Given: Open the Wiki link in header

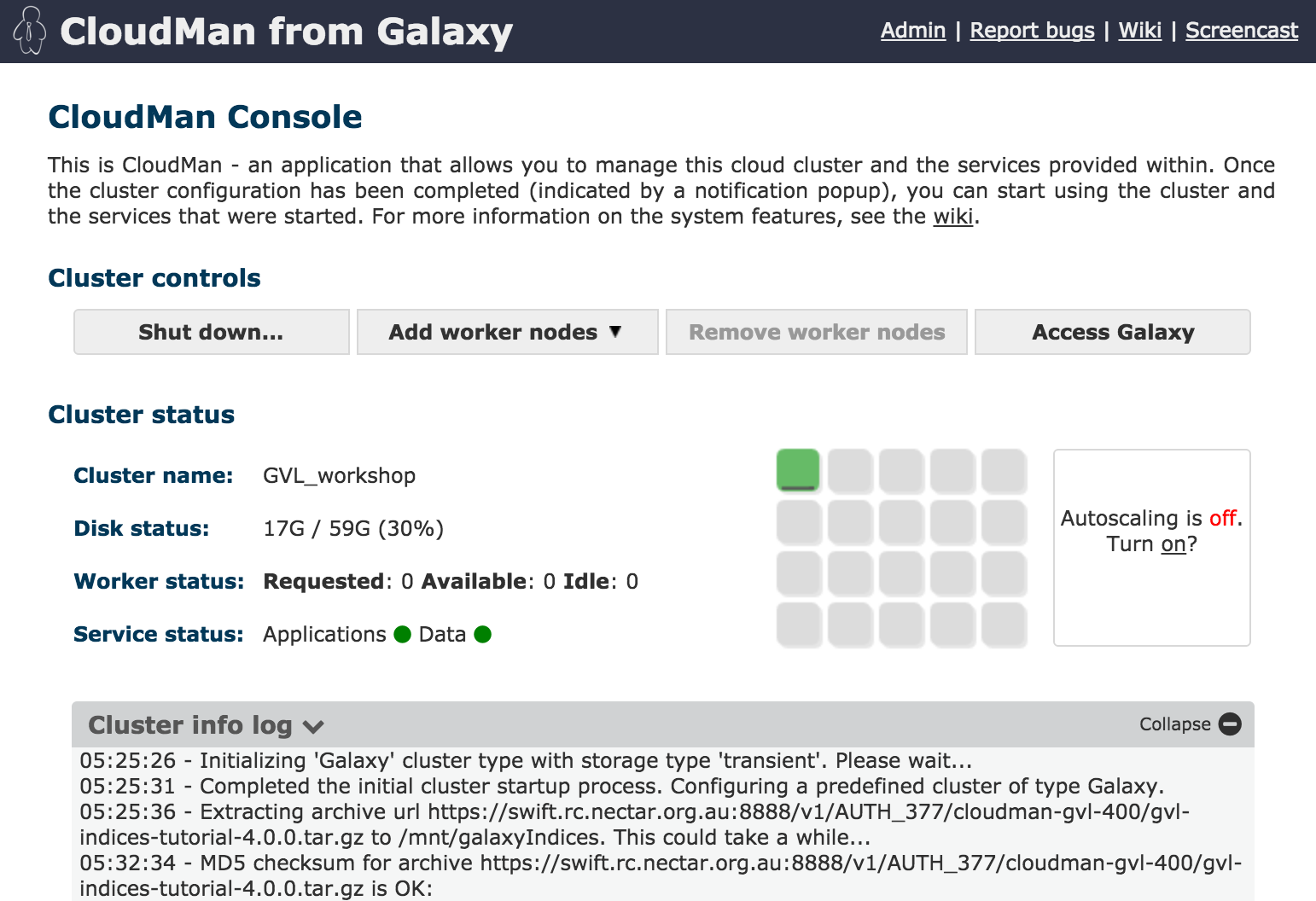Looking at the screenshot, I should coord(1139,31).
